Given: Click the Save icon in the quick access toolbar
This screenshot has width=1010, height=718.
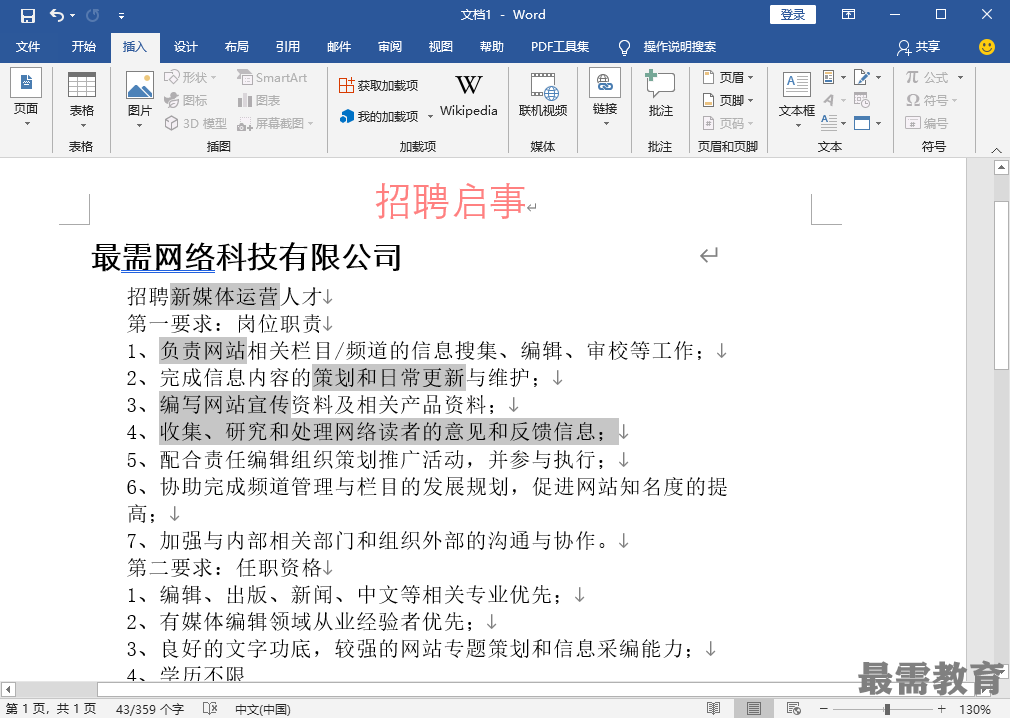Looking at the screenshot, I should pyautogui.click(x=28, y=15).
